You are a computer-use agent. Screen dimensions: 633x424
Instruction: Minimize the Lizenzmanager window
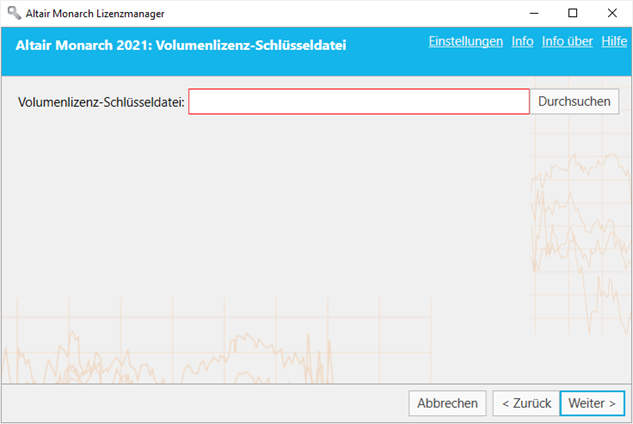[x=534, y=13]
